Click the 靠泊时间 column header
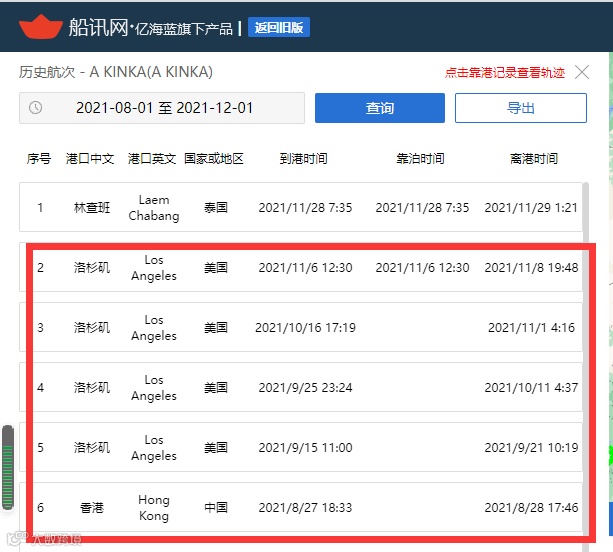 (x=420, y=159)
